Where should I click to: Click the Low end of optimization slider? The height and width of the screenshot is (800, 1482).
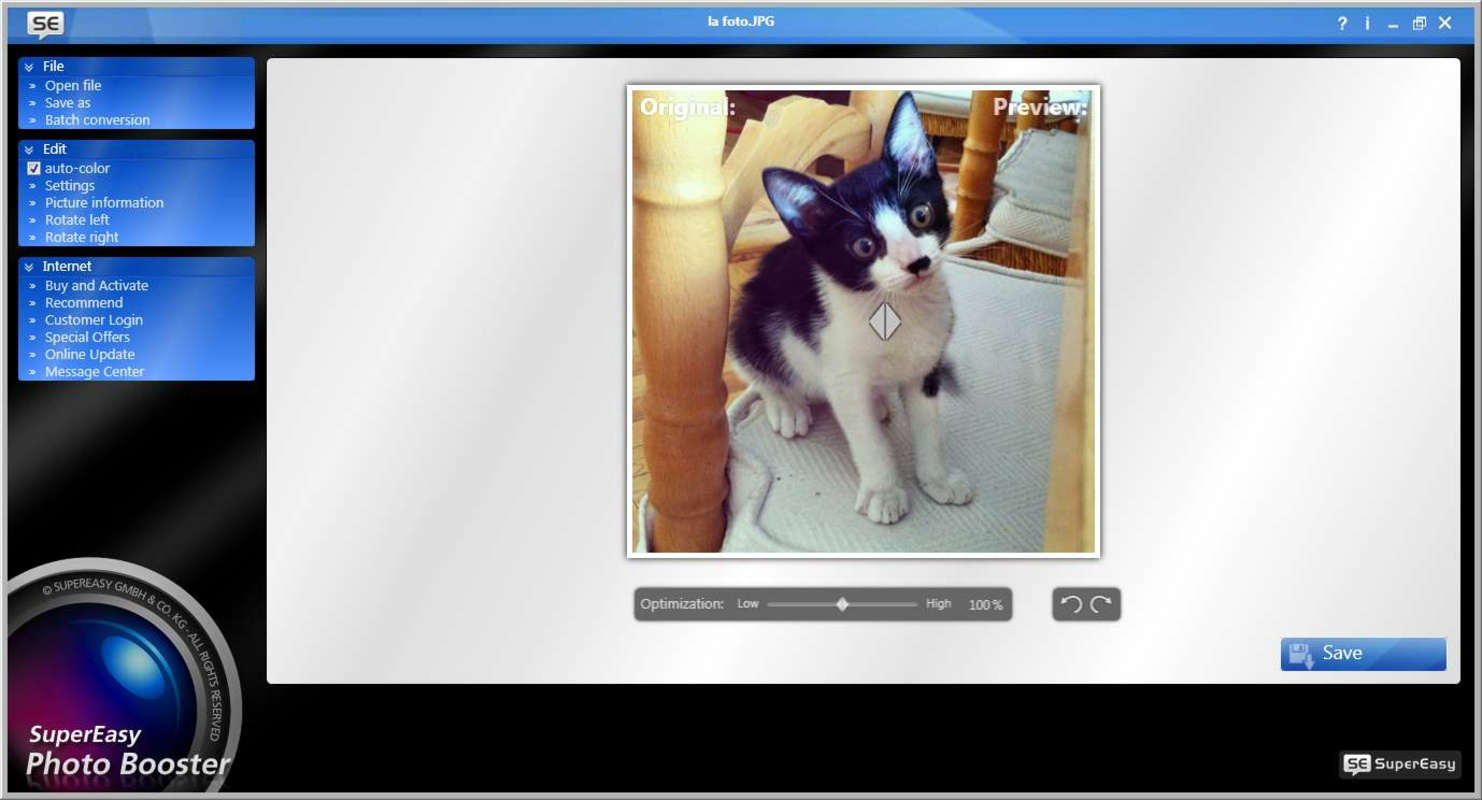748,604
